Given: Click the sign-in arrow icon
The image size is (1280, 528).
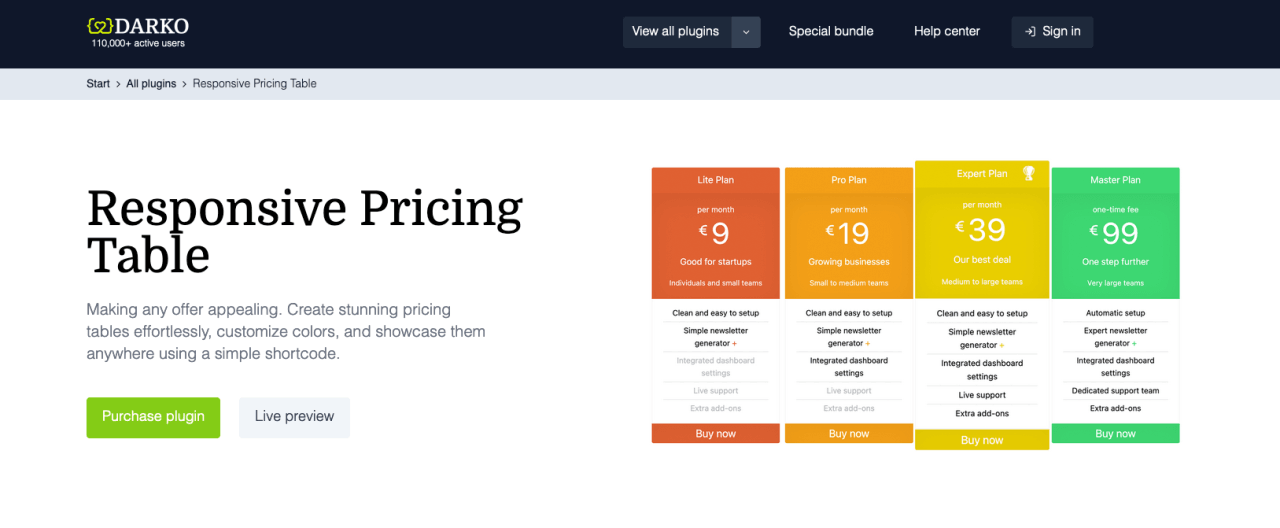Looking at the screenshot, I should 1029,32.
